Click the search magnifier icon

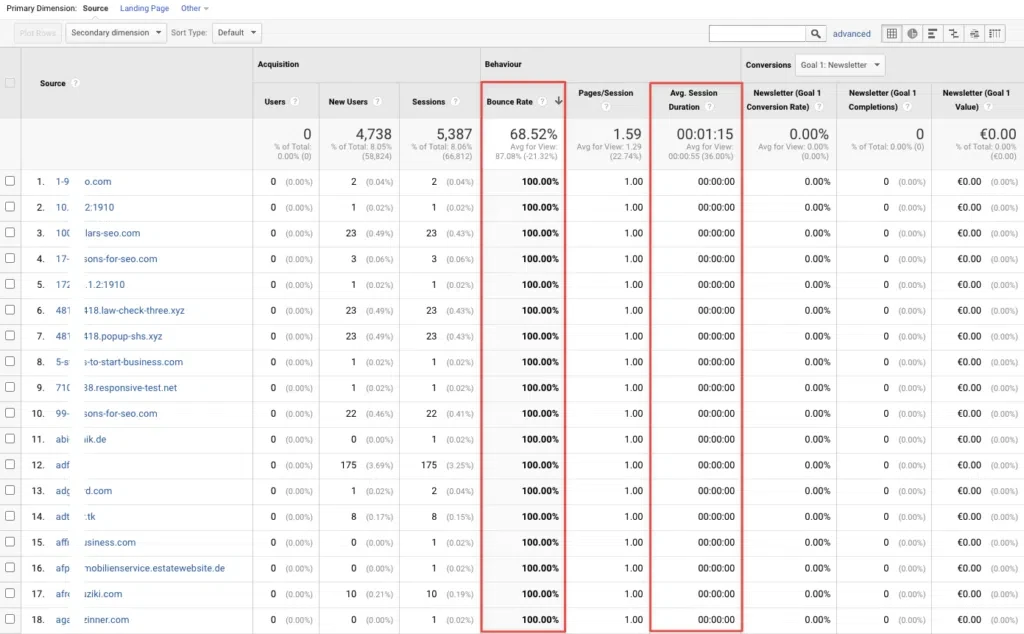(x=816, y=33)
